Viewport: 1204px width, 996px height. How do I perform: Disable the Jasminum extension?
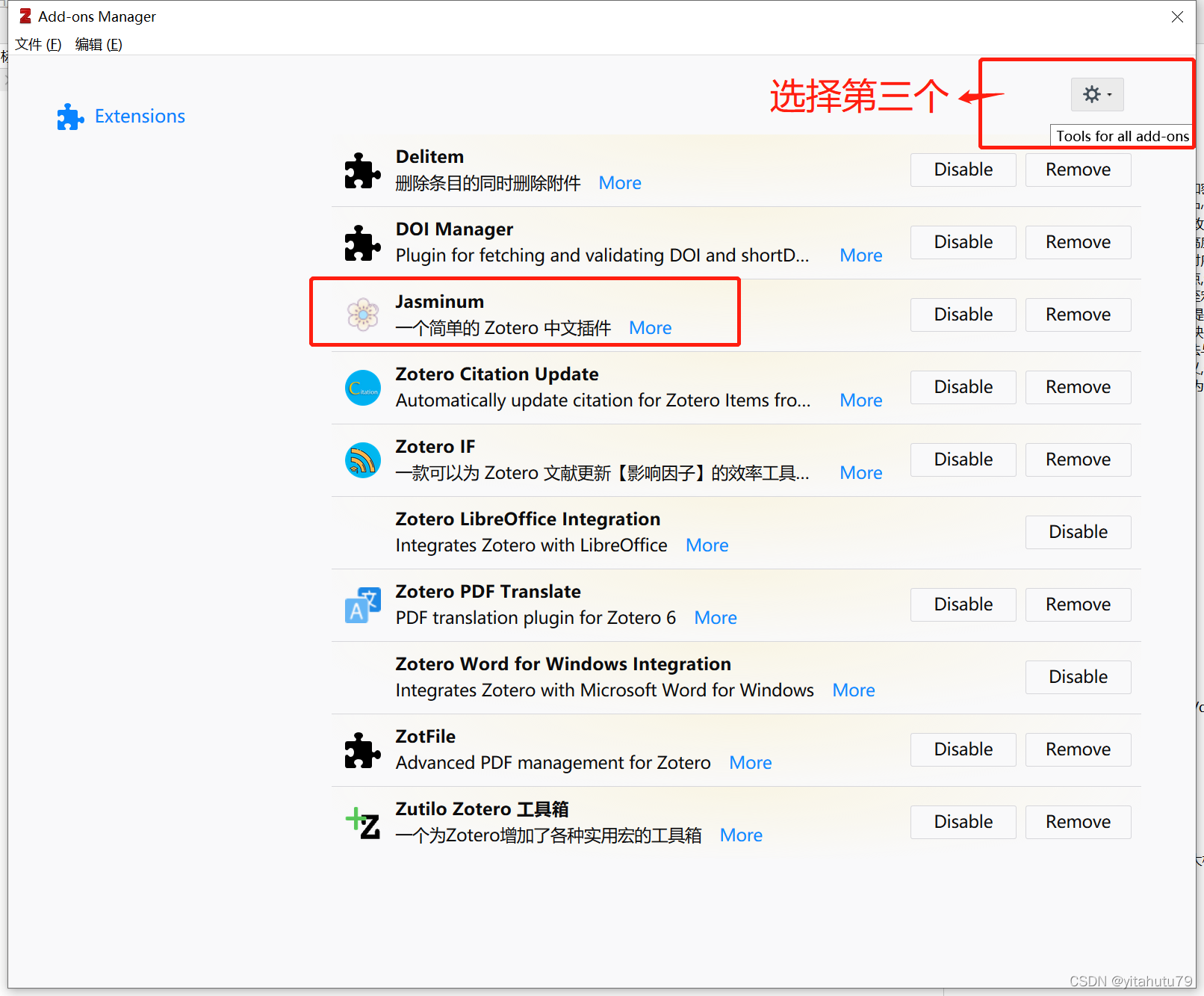coord(963,315)
